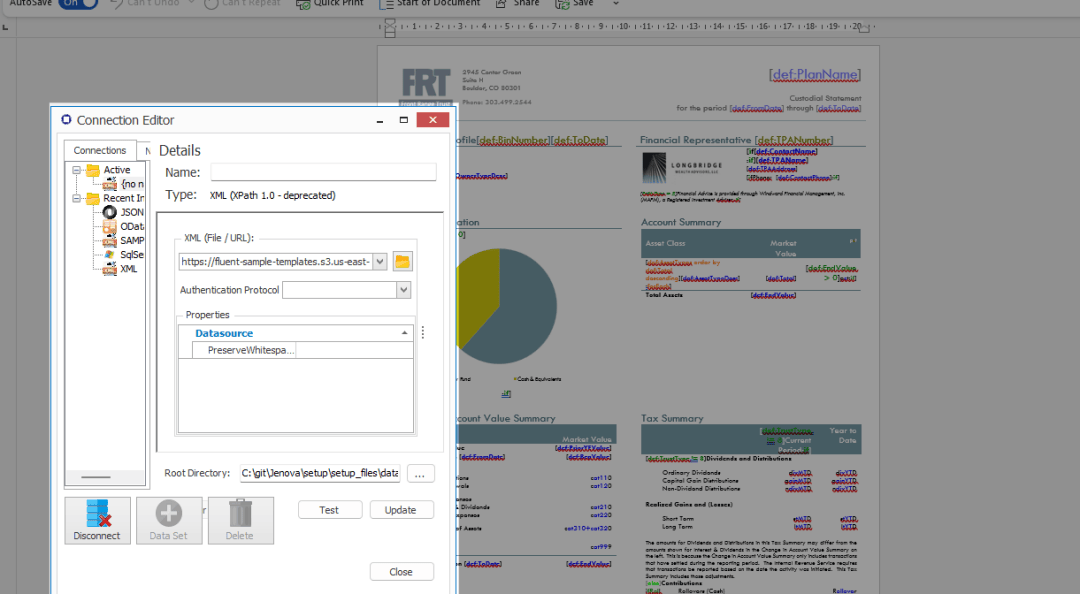This screenshot has width=1080, height=594.
Task: Collapse the Active tree node
Action: [76, 170]
